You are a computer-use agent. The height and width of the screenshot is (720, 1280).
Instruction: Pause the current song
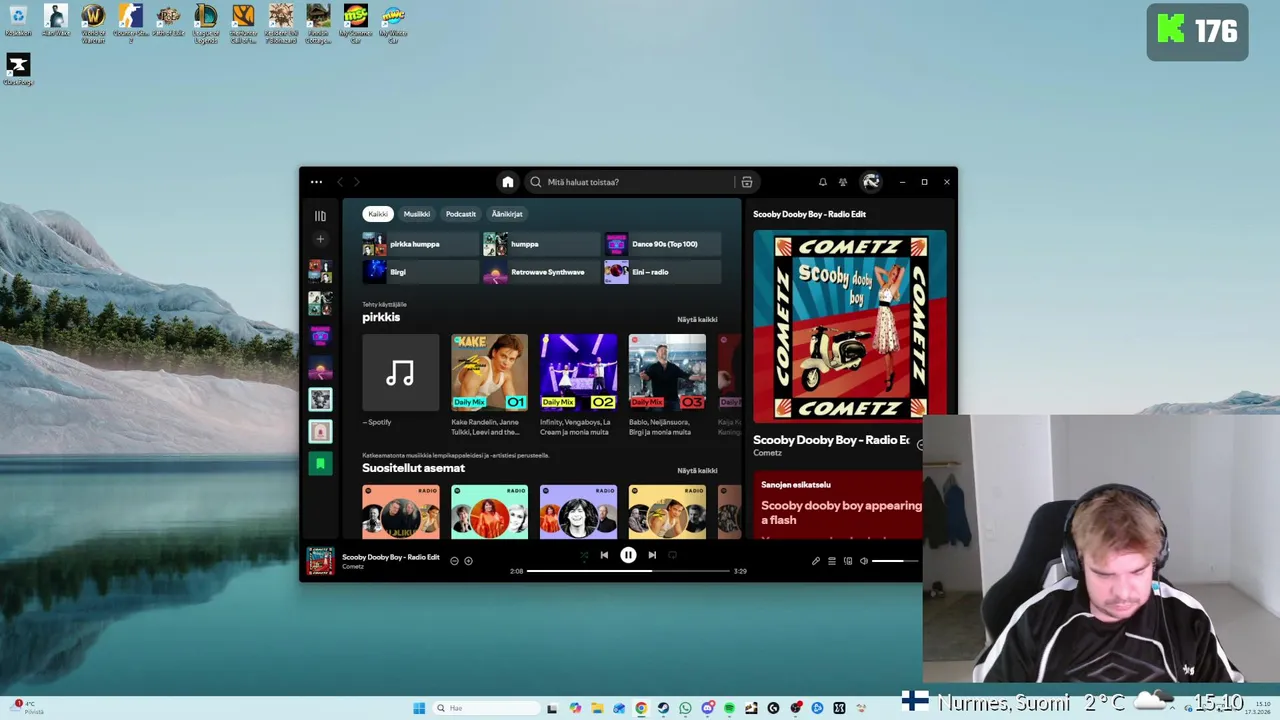click(x=628, y=555)
